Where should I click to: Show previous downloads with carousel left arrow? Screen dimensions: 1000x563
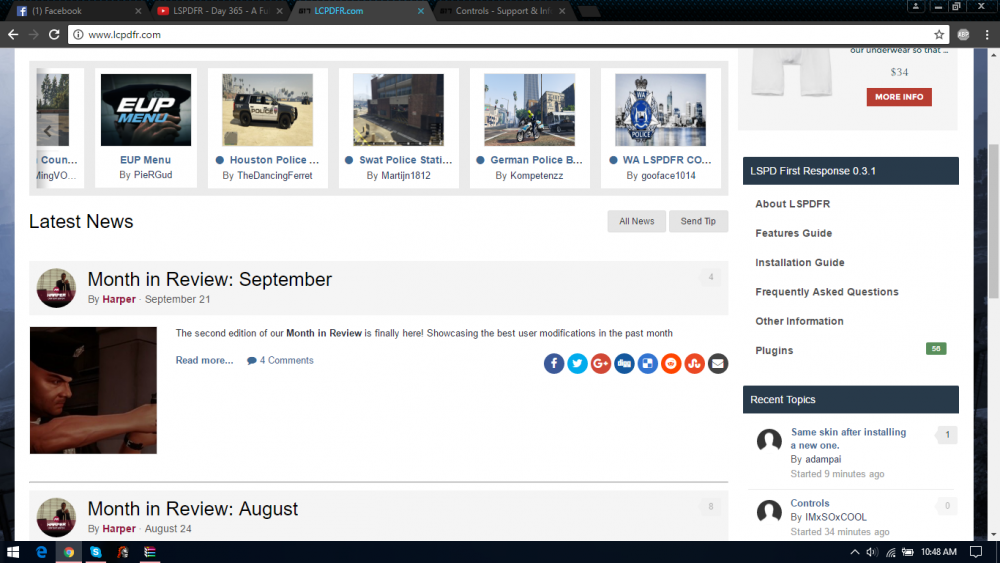click(48, 132)
